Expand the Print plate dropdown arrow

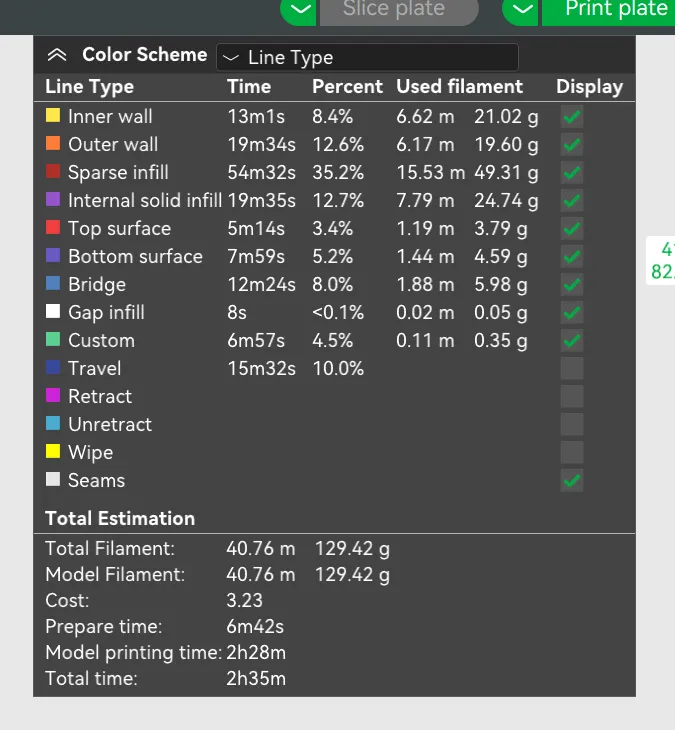pyautogui.click(x=521, y=9)
